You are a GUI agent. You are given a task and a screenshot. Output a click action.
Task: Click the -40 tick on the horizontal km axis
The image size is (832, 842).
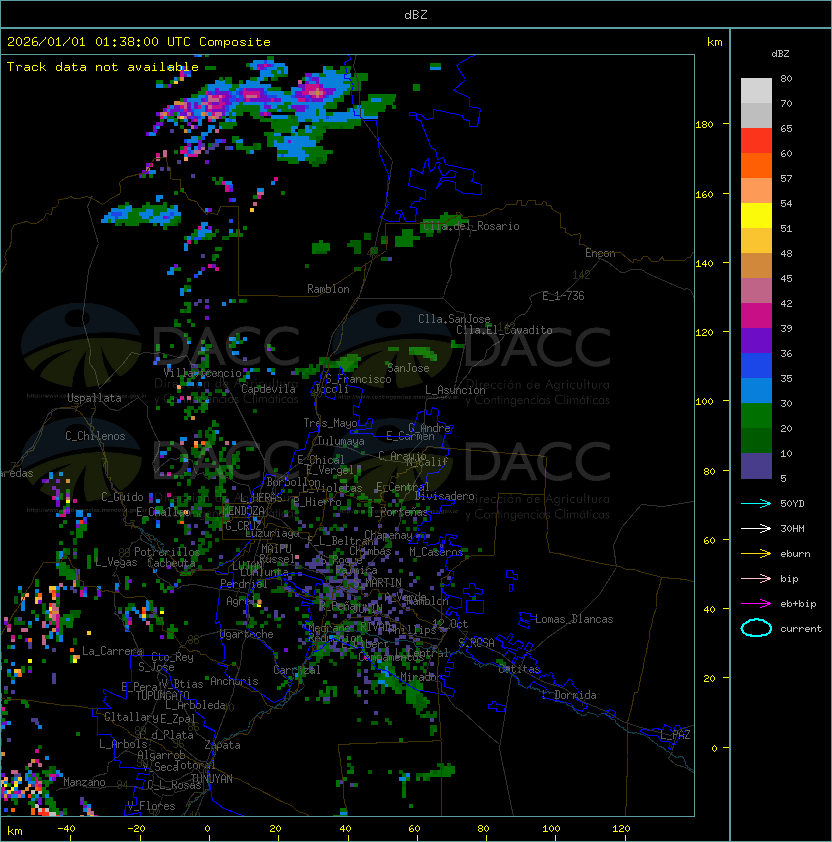coord(66,829)
